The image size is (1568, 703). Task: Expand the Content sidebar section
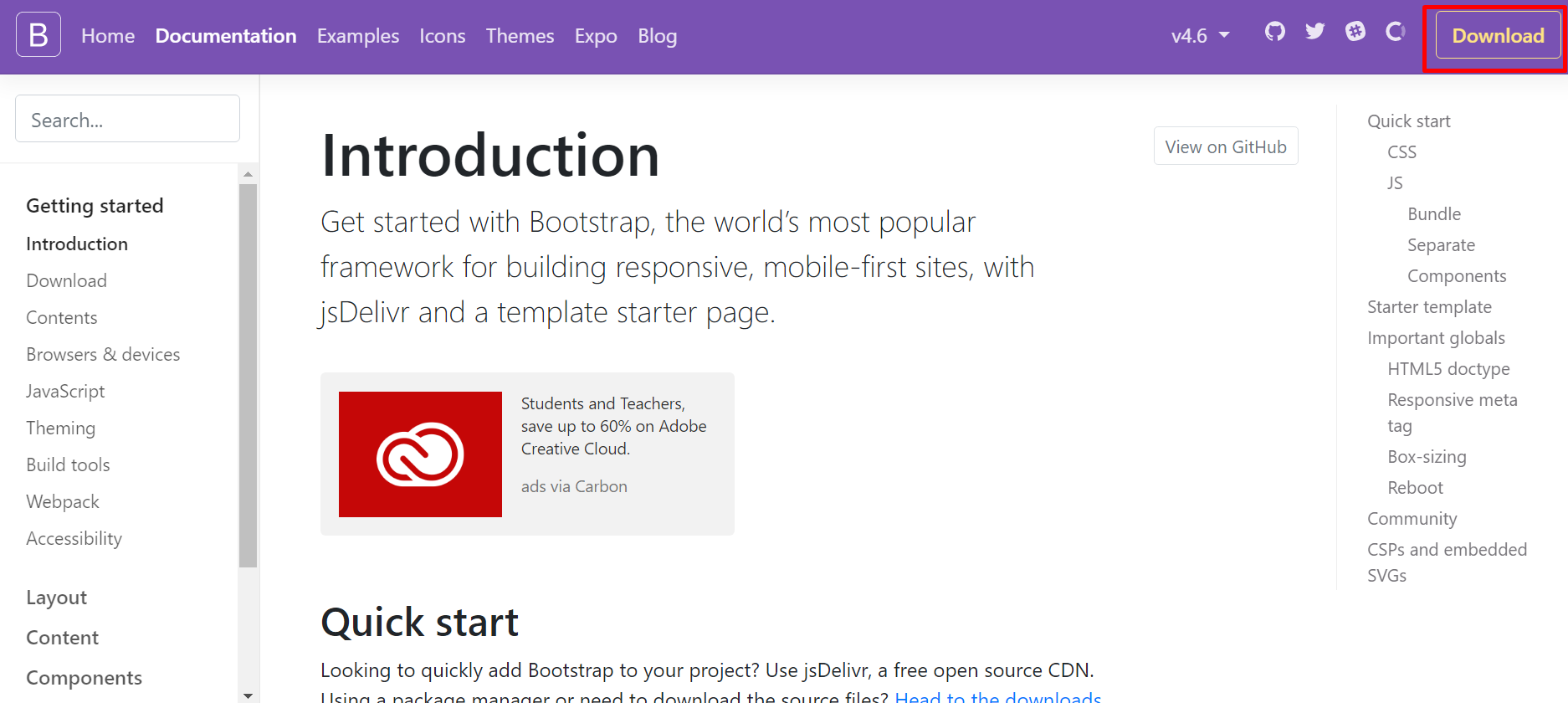(62, 638)
